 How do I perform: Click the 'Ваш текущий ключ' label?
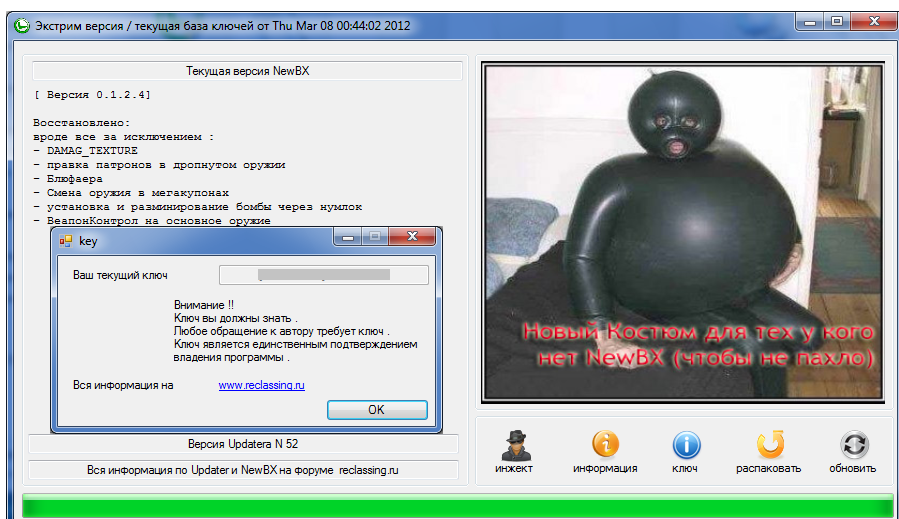(120, 275)
